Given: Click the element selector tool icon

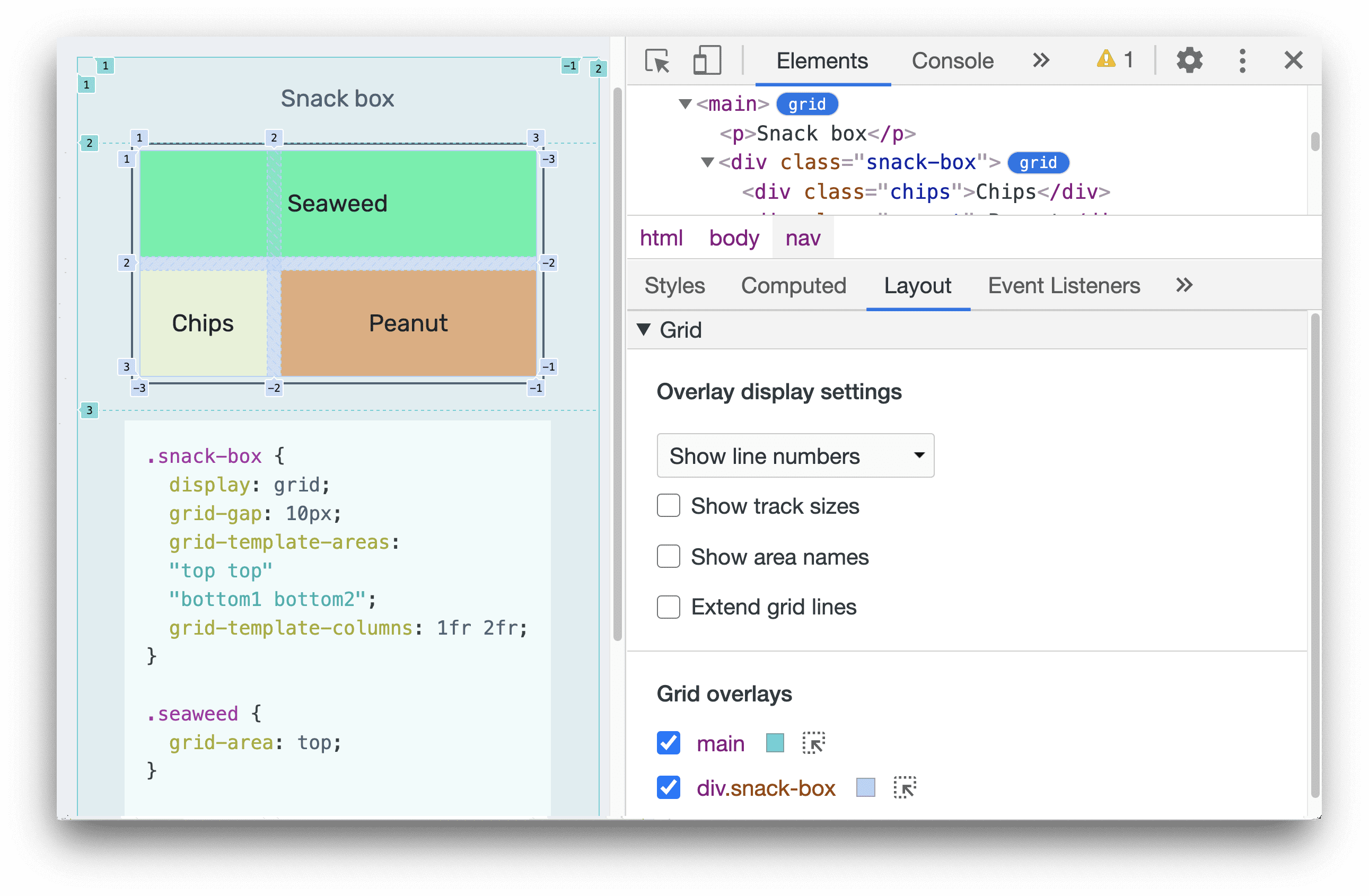Looking at the screenshot, I should tap(656, 62).
